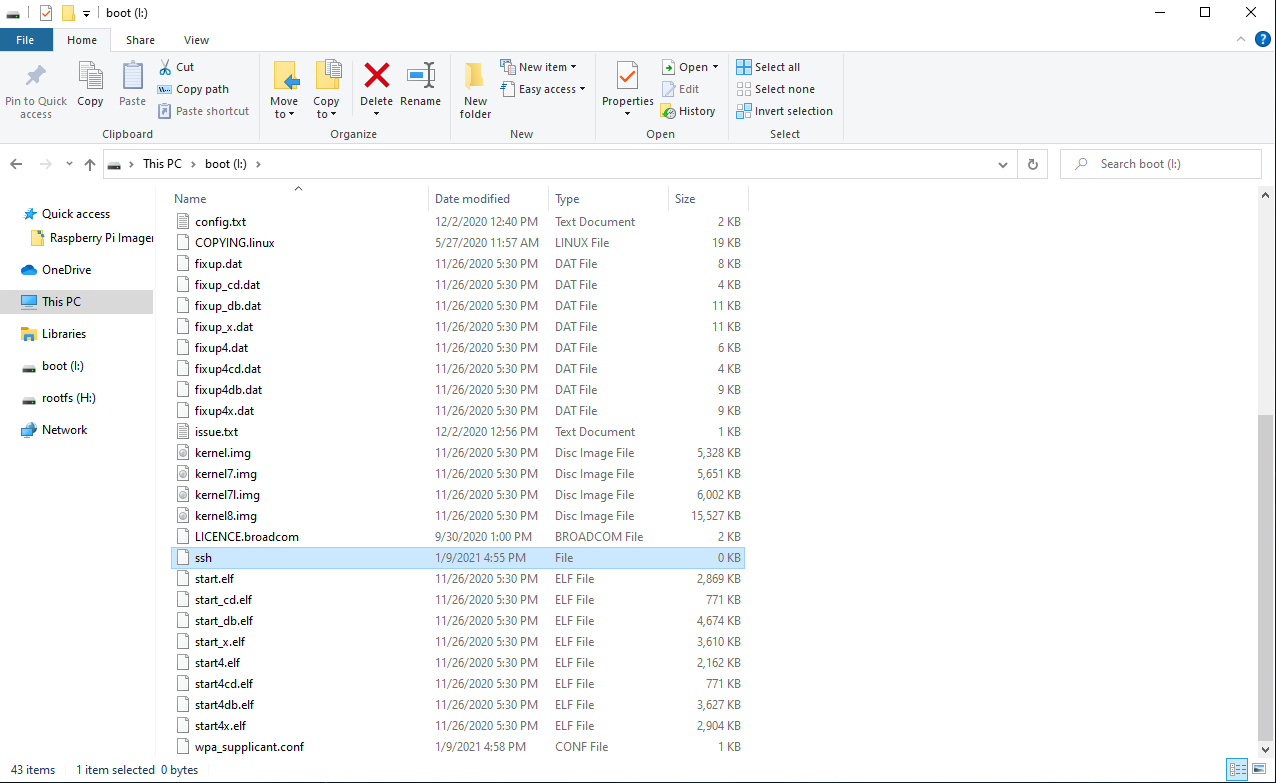The image size is (1276, 783).
Task: Refresh the folder view
Action: pyautogui.click(x=1032, y=163)
